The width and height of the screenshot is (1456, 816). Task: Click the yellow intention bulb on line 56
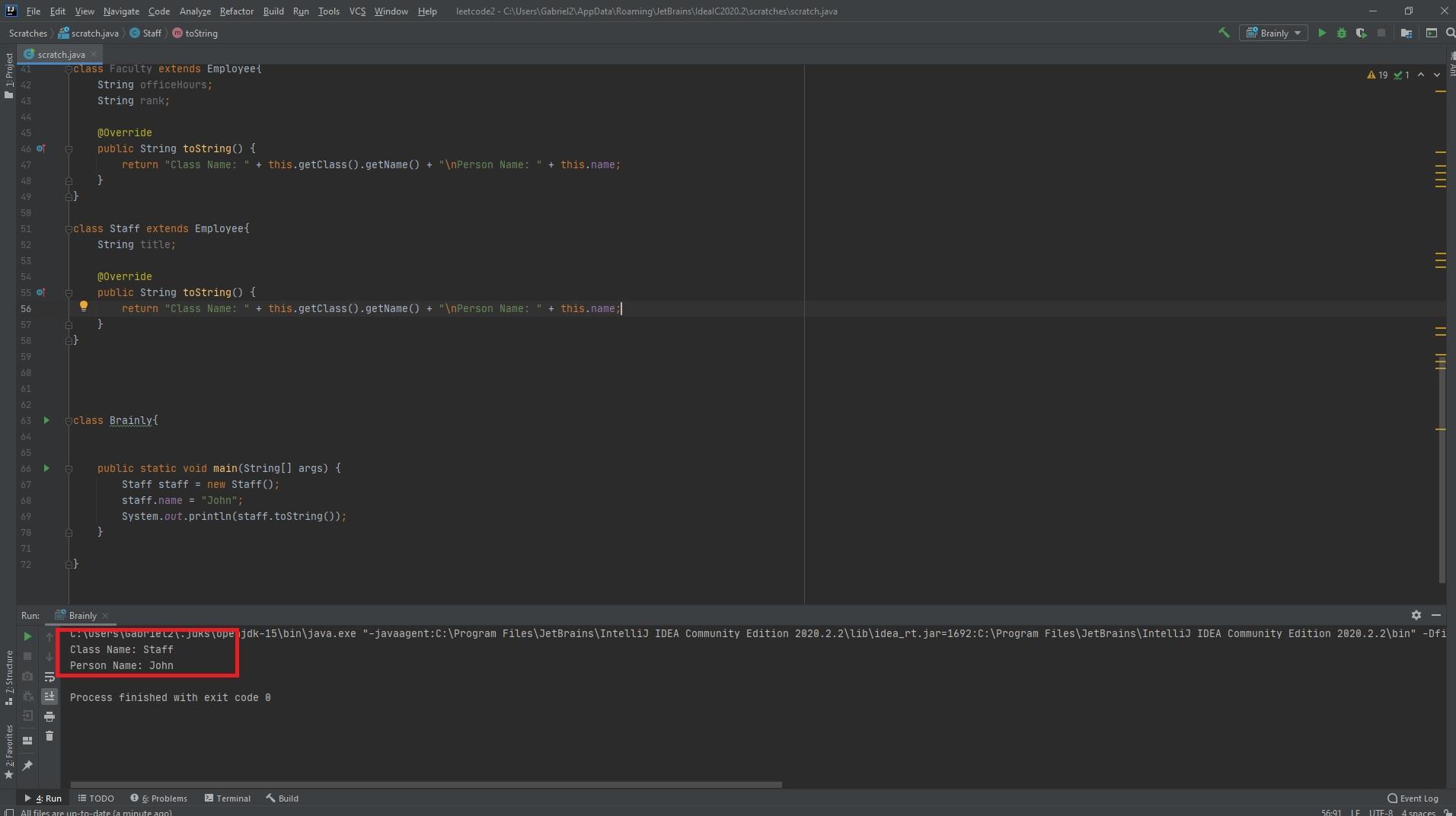tap(84, 306)
